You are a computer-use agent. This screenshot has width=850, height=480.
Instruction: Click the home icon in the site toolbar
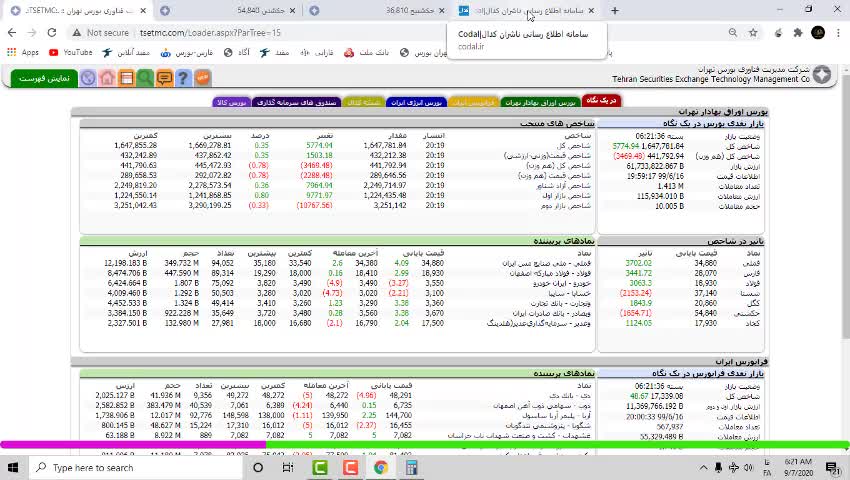tap(107, 78)
